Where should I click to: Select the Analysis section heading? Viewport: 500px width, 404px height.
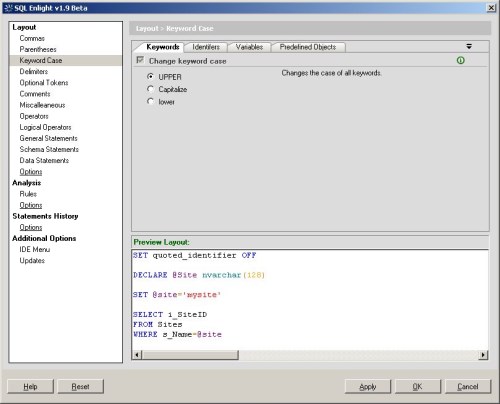[26, 183]
